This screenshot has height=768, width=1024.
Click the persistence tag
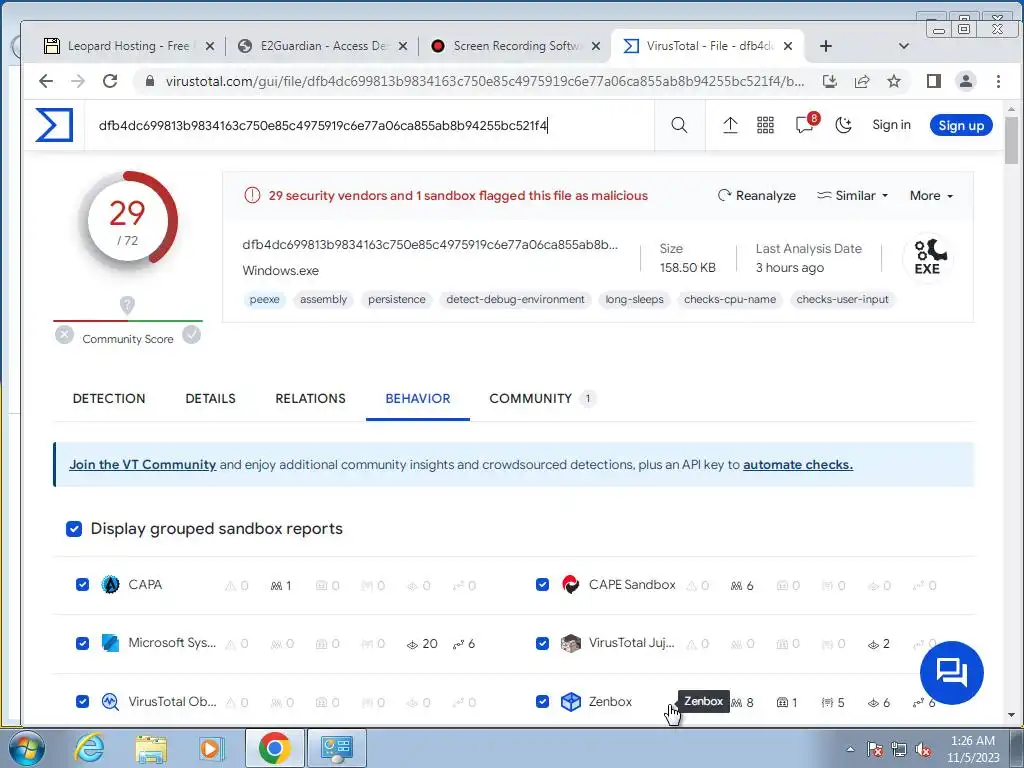click(396, 299)
